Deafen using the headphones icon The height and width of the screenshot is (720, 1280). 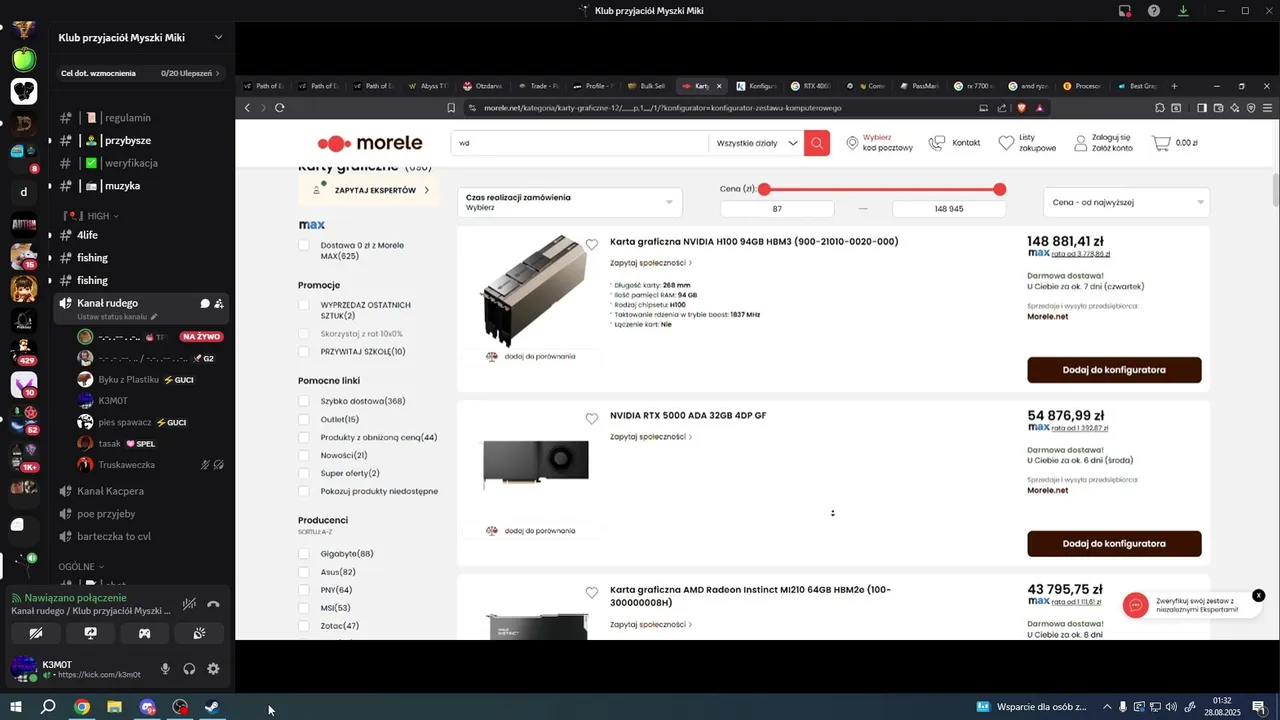coord(189,669)
